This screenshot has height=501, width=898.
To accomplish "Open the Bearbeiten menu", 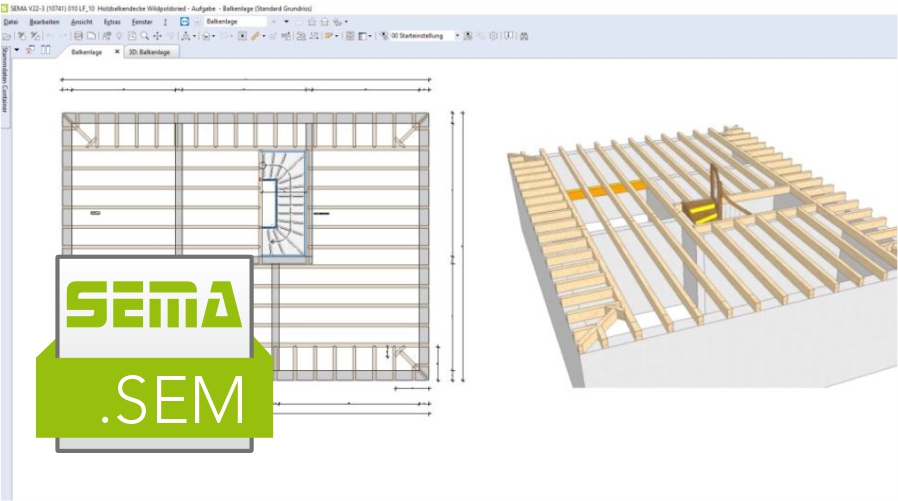I will pyautogui.click(x=43, y=20).
